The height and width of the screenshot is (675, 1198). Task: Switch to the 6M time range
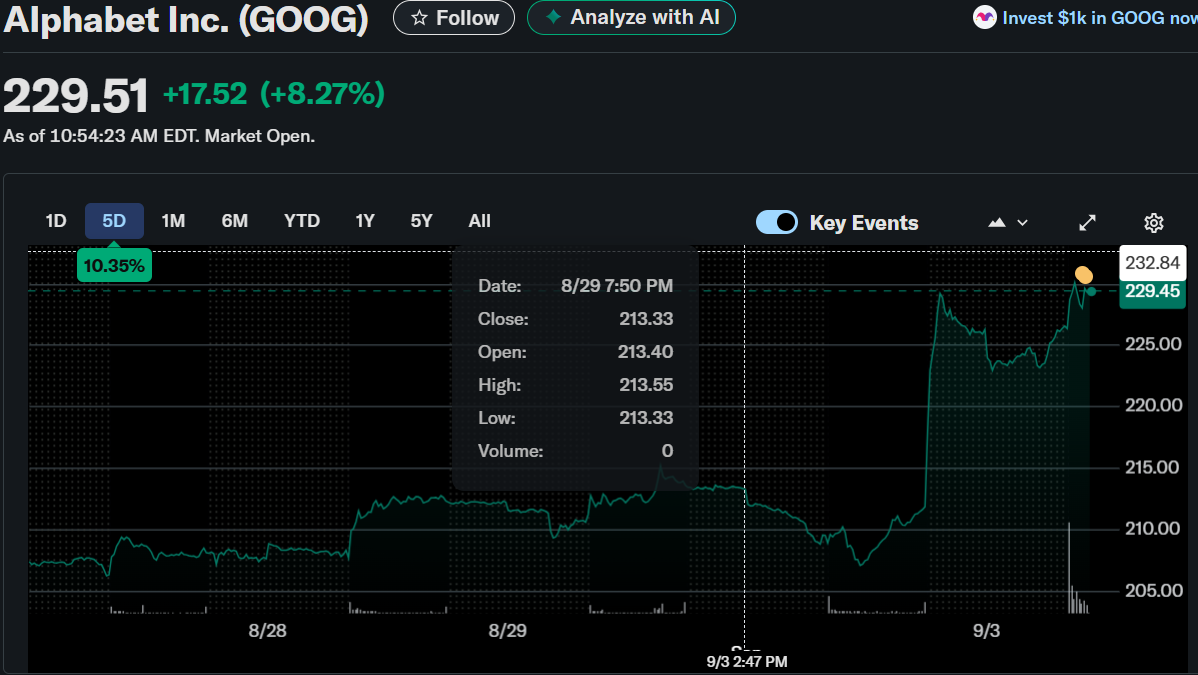(x=235, y=221)
